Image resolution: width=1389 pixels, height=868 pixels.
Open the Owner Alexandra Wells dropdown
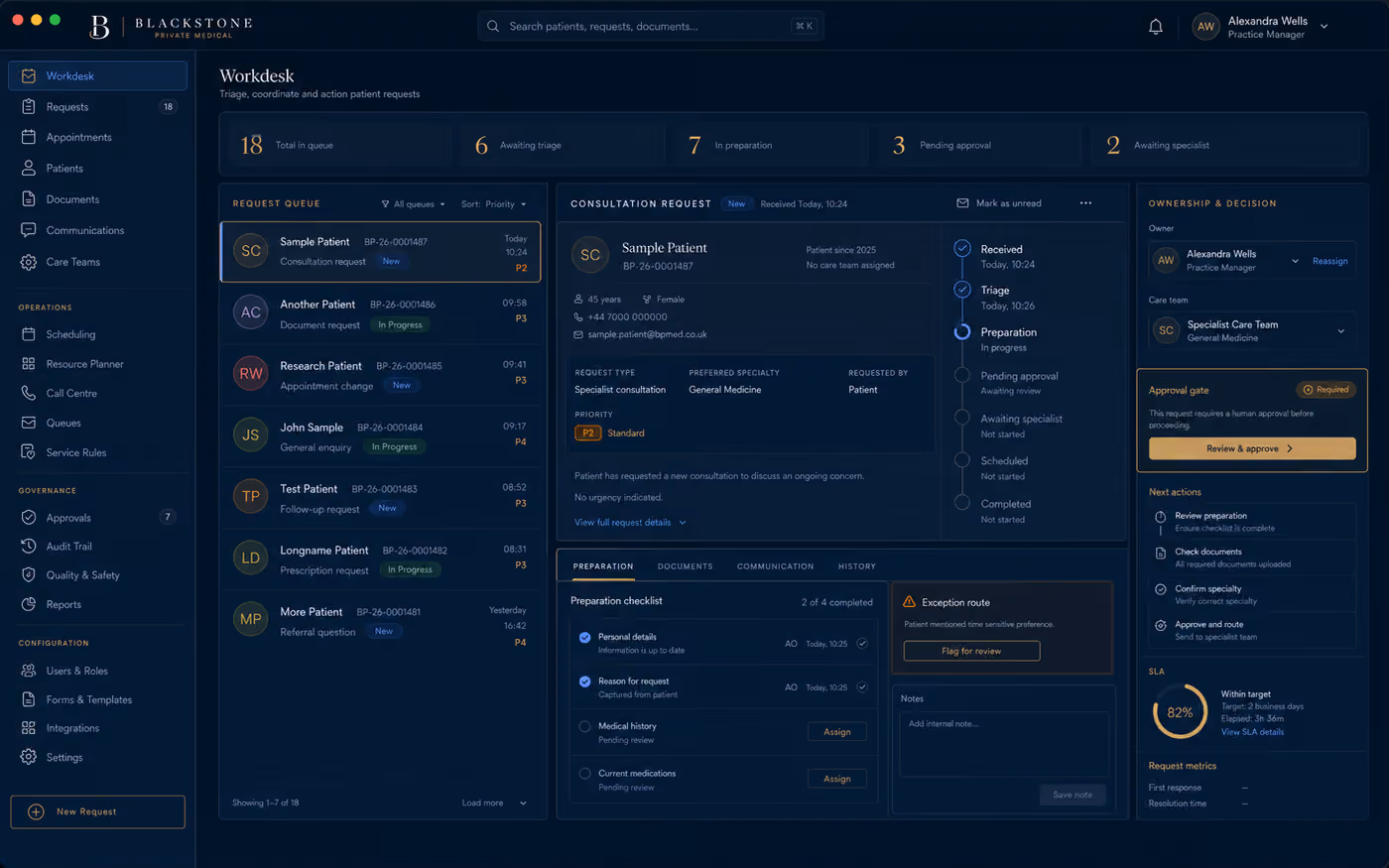tap(1295, 261)
